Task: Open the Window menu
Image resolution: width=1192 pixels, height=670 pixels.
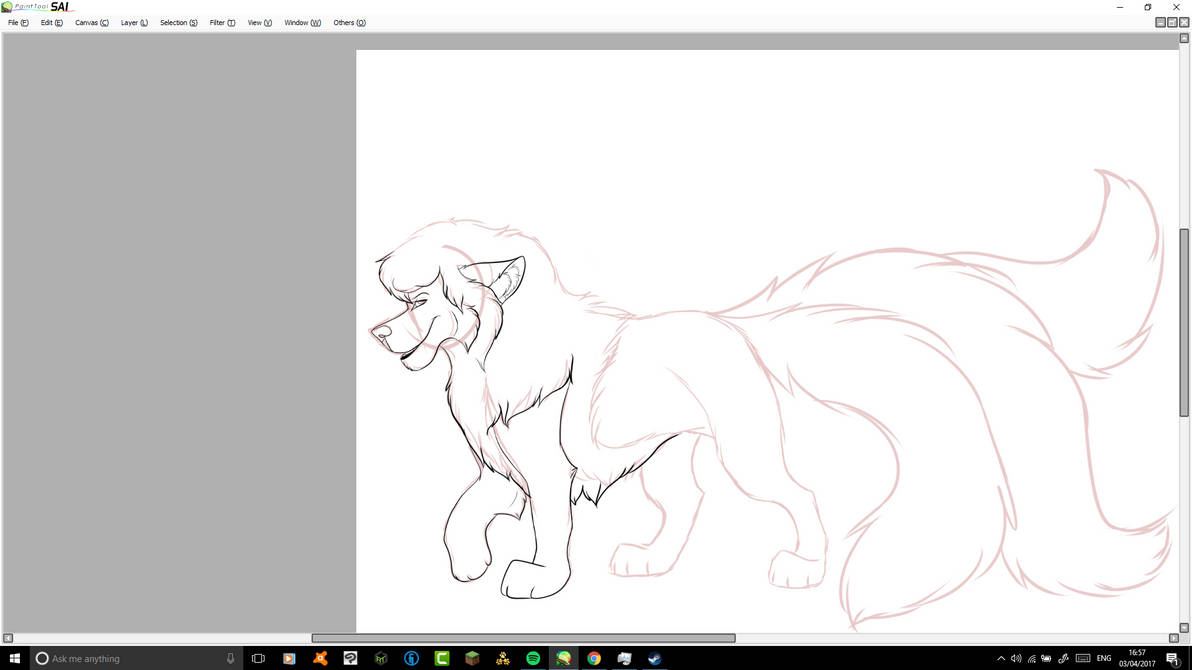Action: click(303, 23)
